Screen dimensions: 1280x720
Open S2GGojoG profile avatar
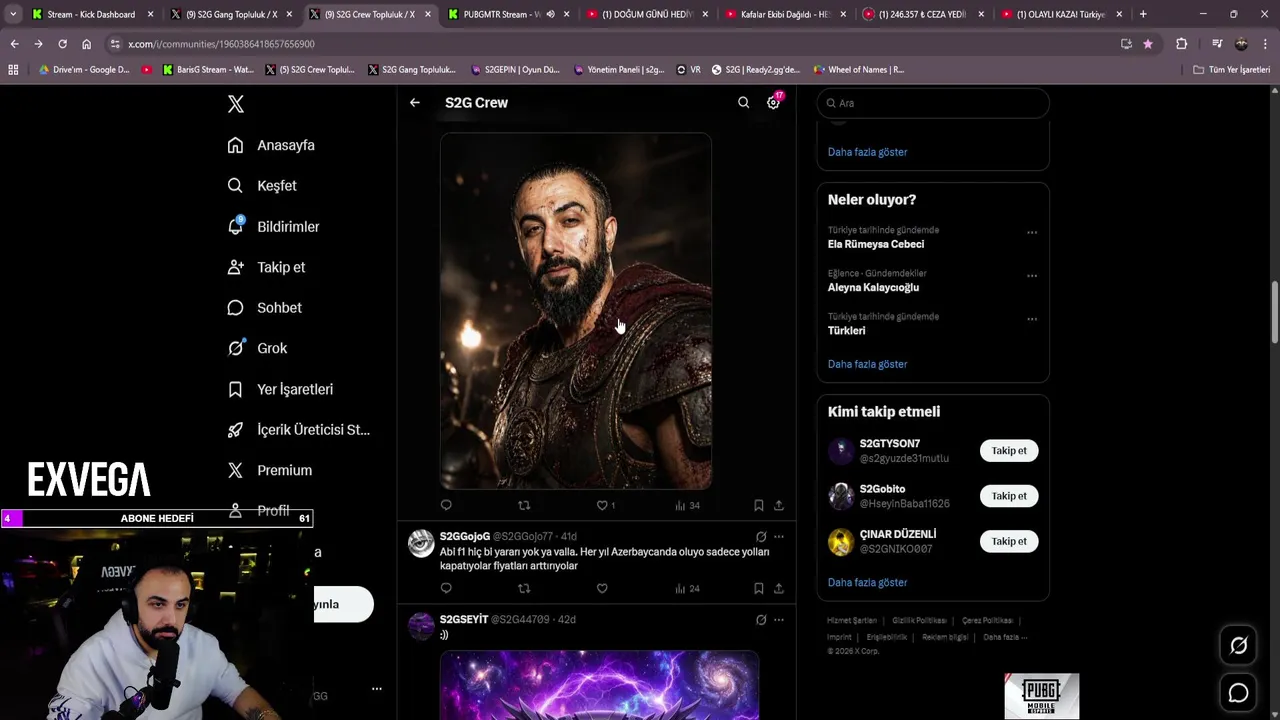tap(422, 543)
